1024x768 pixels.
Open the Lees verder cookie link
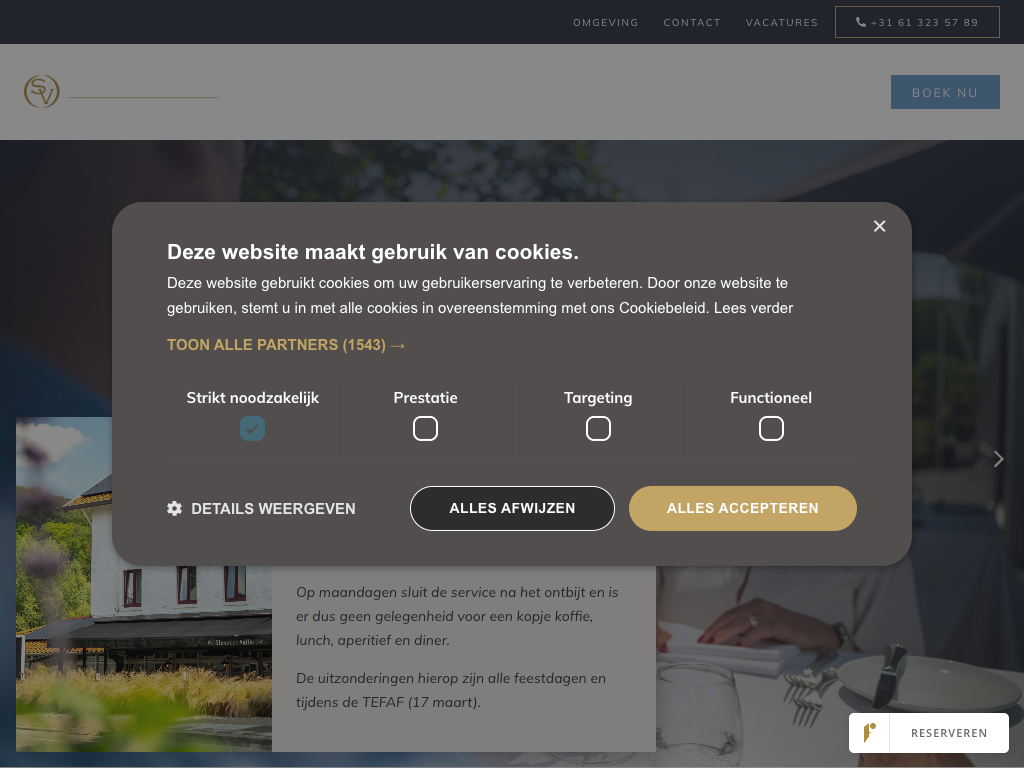coord(753,308)
